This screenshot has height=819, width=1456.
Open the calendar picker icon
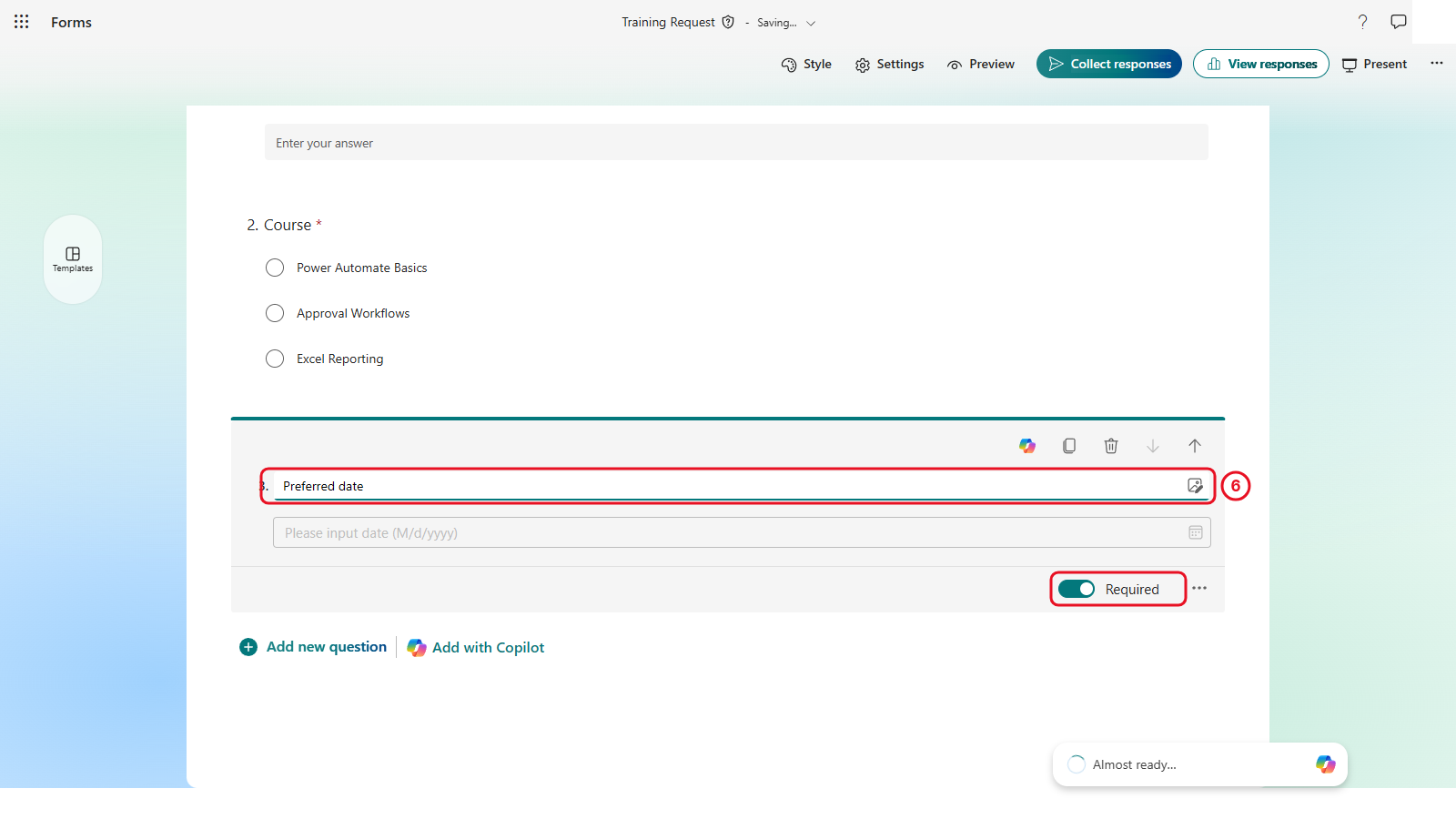1196,532
